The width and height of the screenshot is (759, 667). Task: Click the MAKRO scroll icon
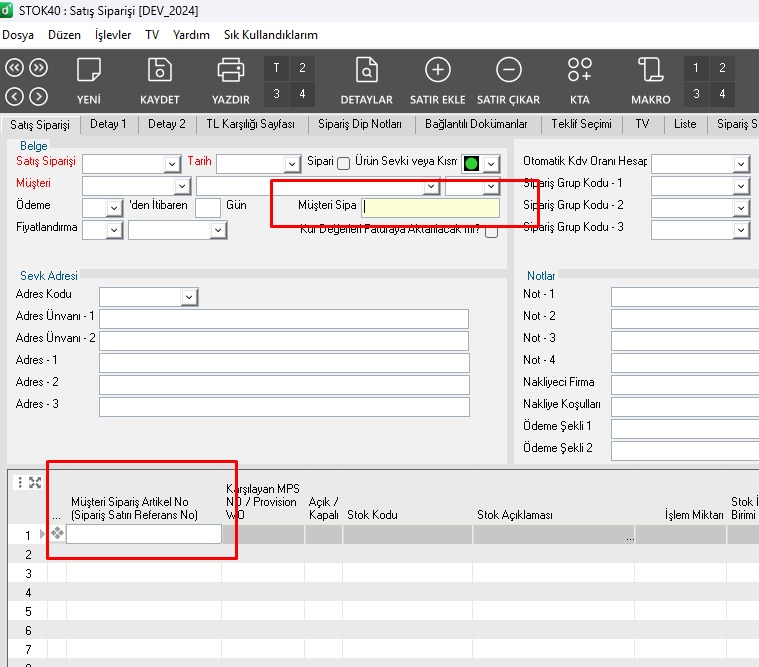650,71
